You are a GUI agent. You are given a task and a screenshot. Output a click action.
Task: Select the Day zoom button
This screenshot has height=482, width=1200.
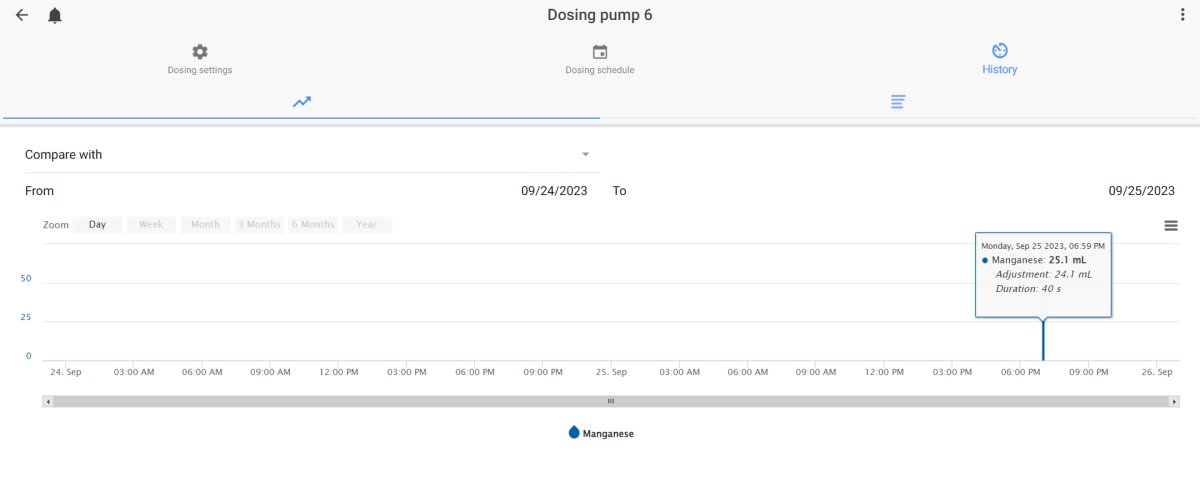pyautogui.click(x=97, y=225)
